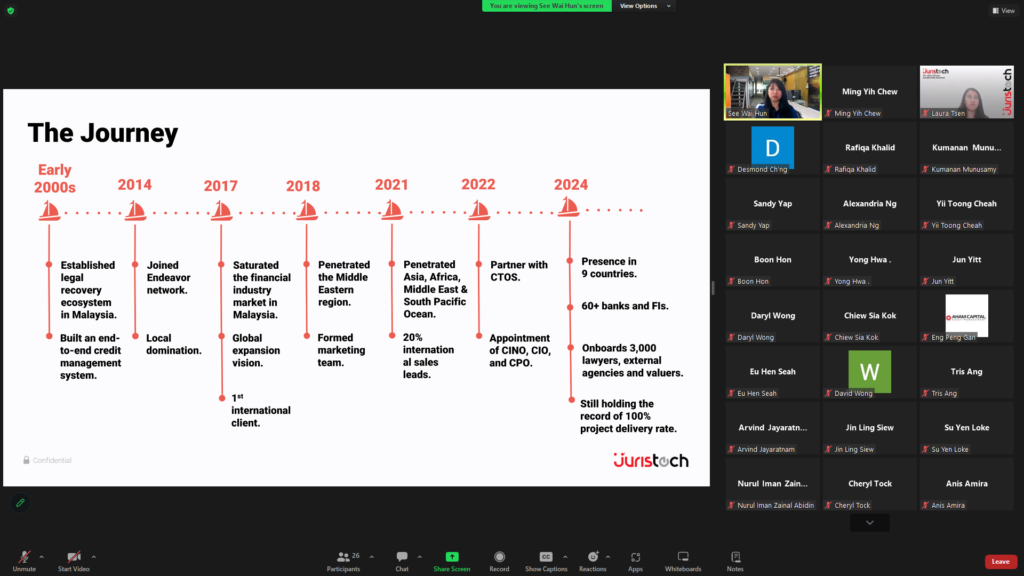1024x576 pixels.
Task: Expand video options arrow next to Start Video
Action: click(x=94, y=557)
